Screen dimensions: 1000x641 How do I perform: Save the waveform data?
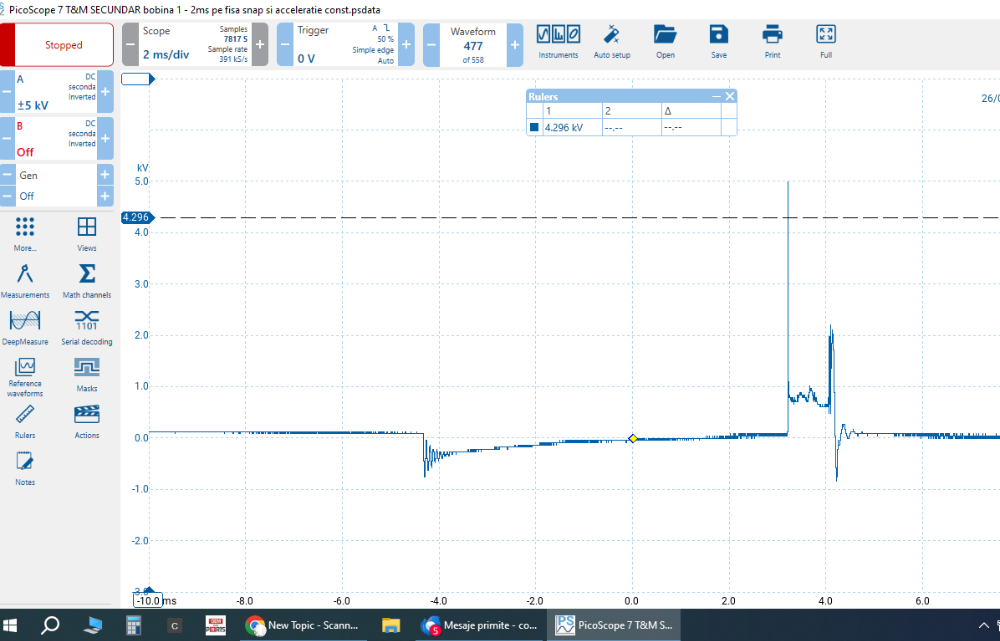coord(719,40)
